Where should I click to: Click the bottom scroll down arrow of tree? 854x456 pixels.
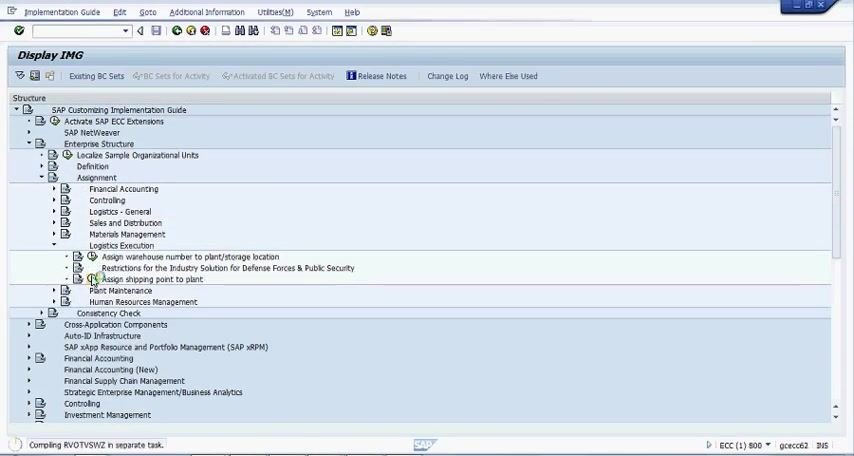(836, 417)
